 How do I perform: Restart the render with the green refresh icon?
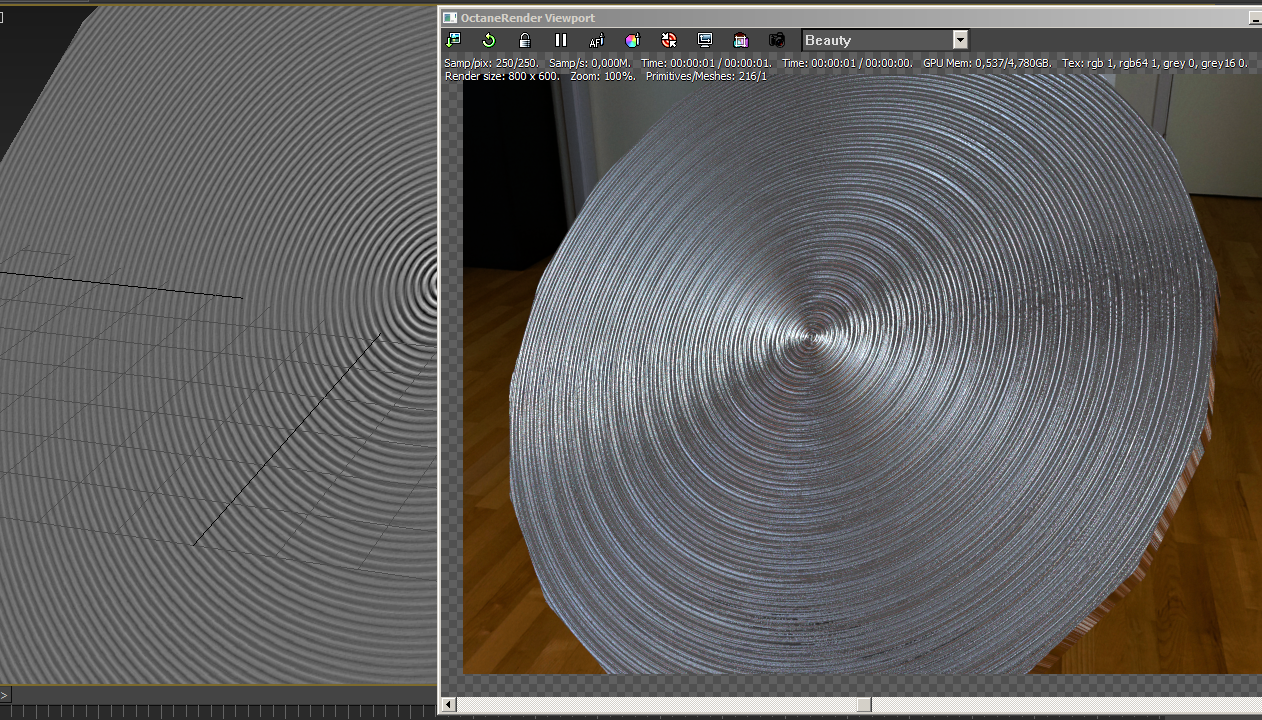tap(489, 40)
